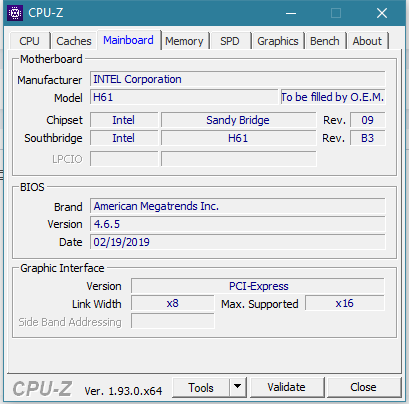Click the Southbridge vendor value Intel
The width and height of the screenshot is (409, 404).
[124, 138]
